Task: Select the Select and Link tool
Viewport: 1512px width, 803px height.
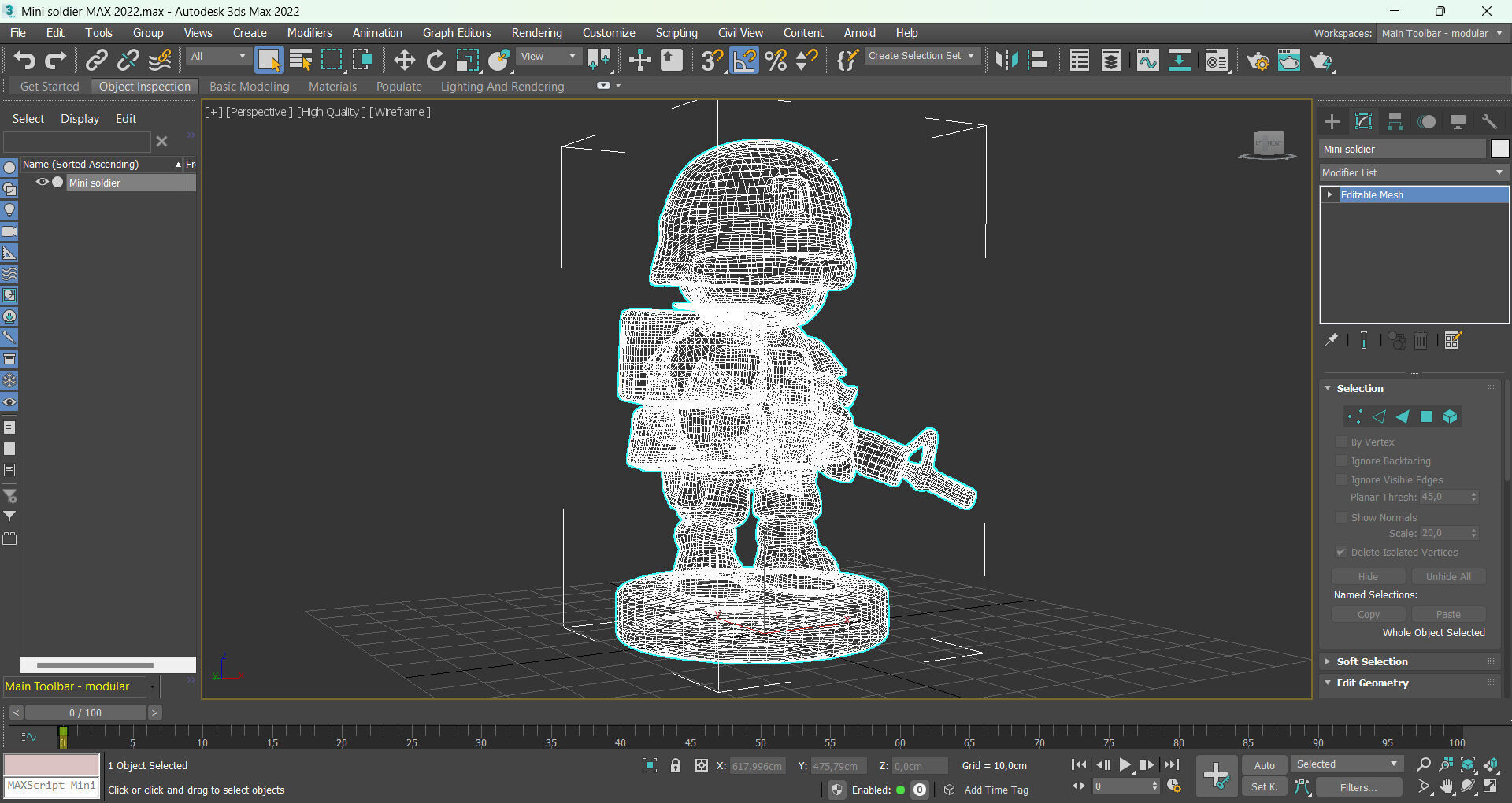Action: click(x=97, y=61)
